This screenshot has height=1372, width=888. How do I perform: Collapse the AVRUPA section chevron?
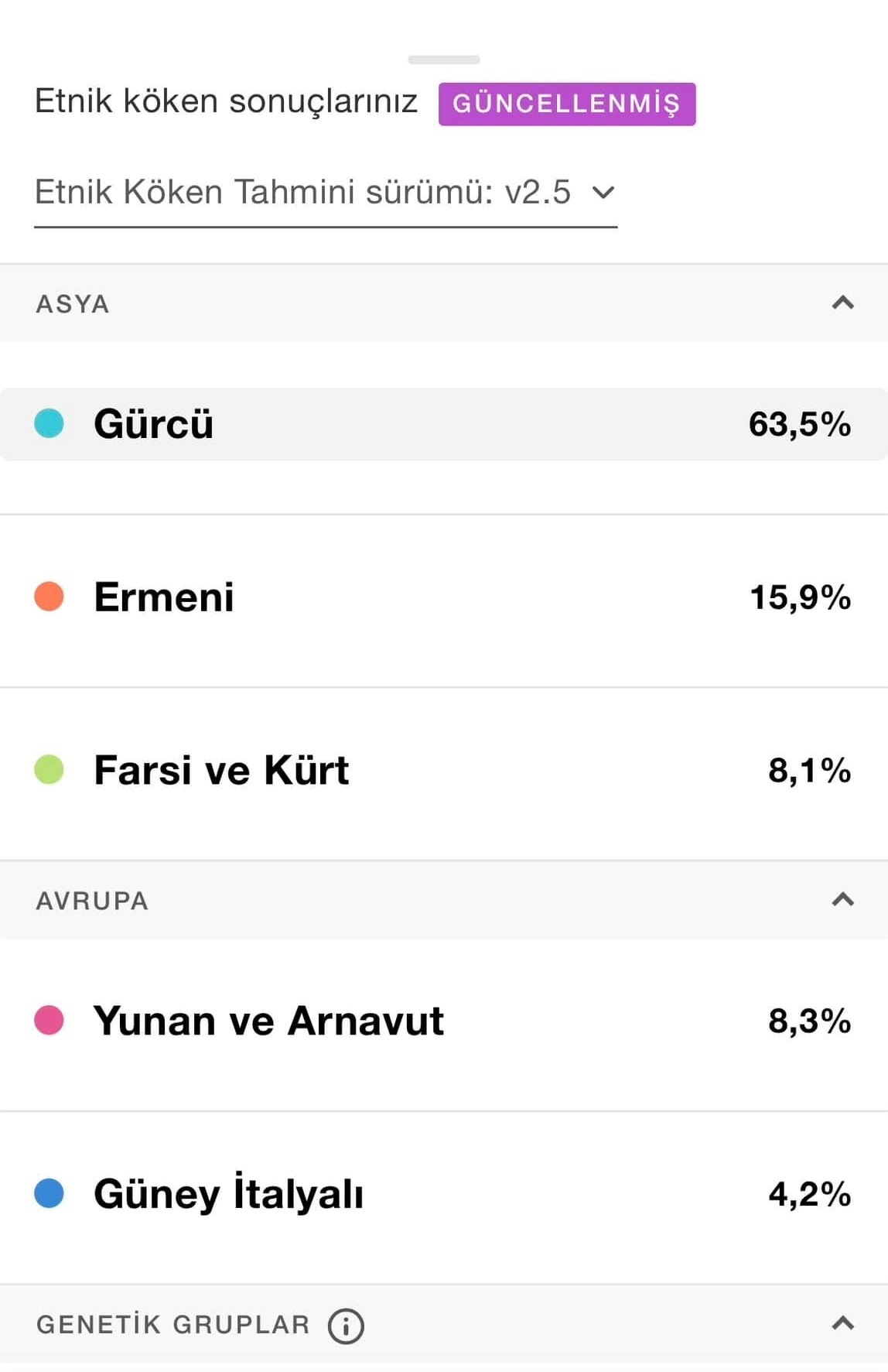coord(842,899)
